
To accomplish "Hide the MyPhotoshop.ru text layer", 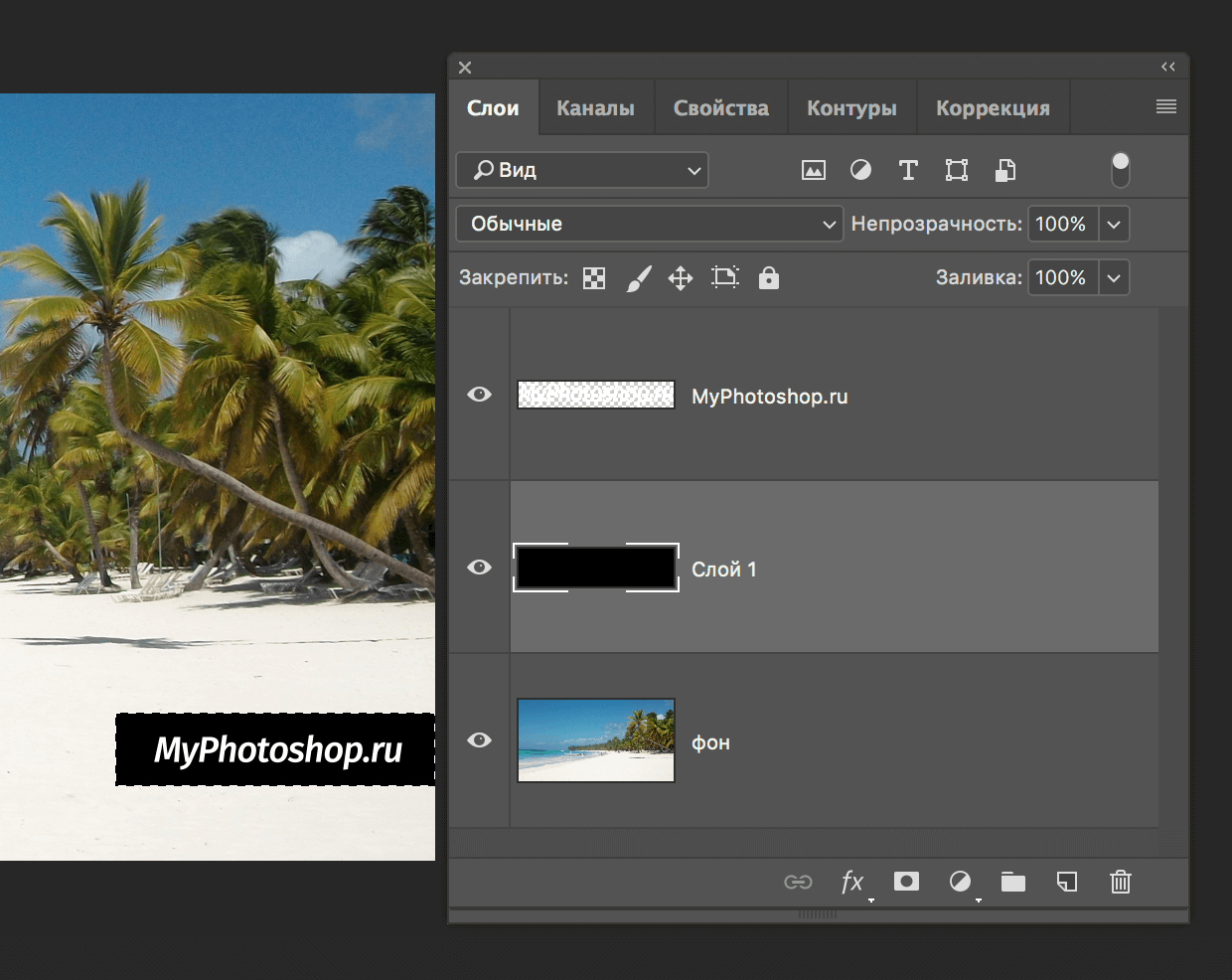I will coord(479,395).
